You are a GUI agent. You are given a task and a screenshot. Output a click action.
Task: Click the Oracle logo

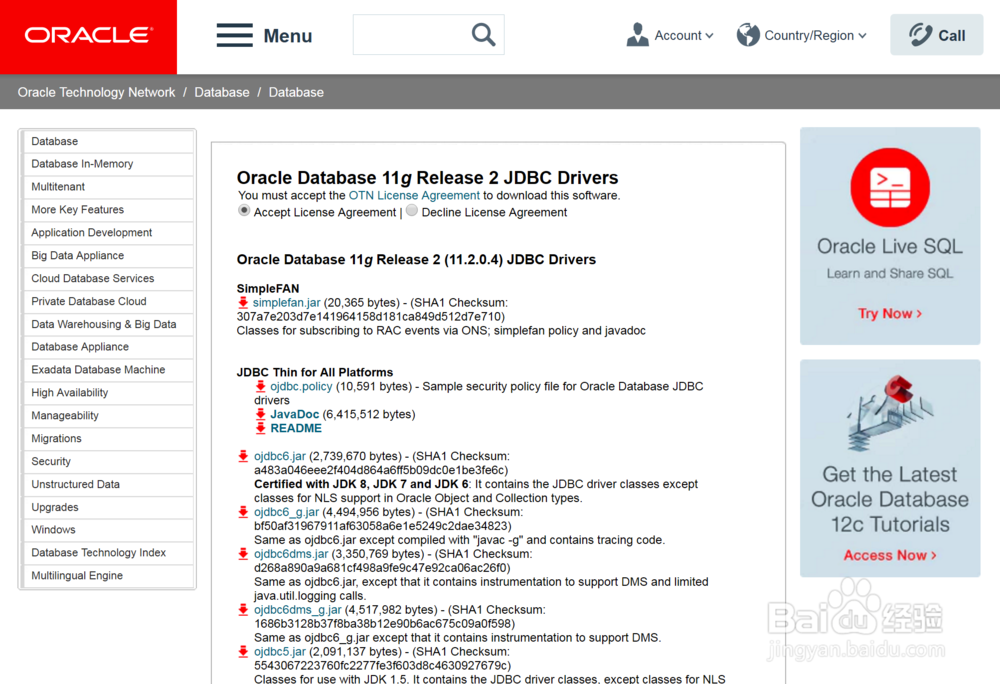pyautogui.click(x=89, y=35)
